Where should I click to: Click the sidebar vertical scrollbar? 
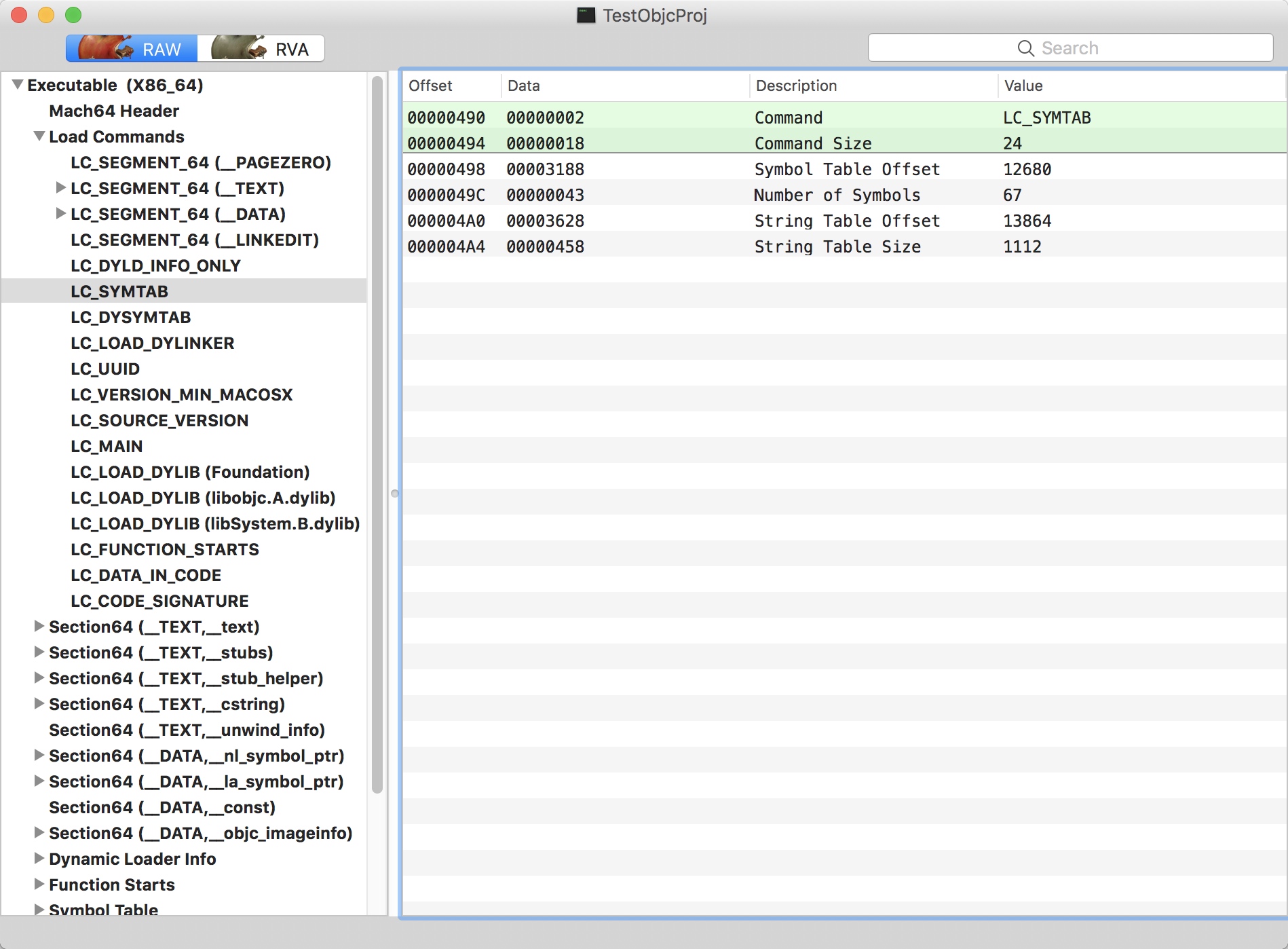(x=377, y=434)
